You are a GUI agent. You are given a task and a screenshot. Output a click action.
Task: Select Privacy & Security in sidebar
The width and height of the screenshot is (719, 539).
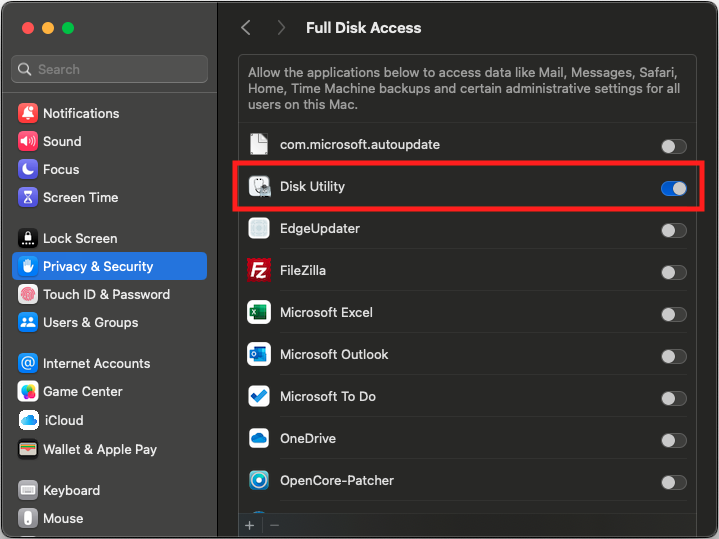click(x=109, y=266)
